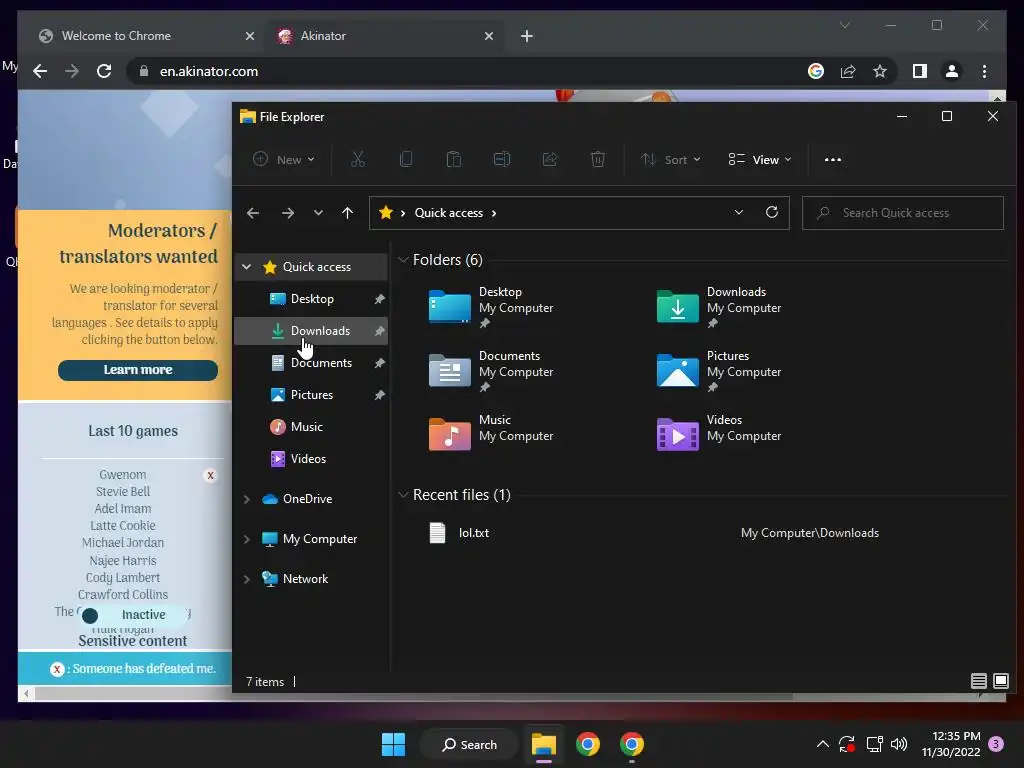The width and height of the screenshot is (1024, 768).
Task: Expand the My Computer tree node
Action: click(x=246, y=539)
